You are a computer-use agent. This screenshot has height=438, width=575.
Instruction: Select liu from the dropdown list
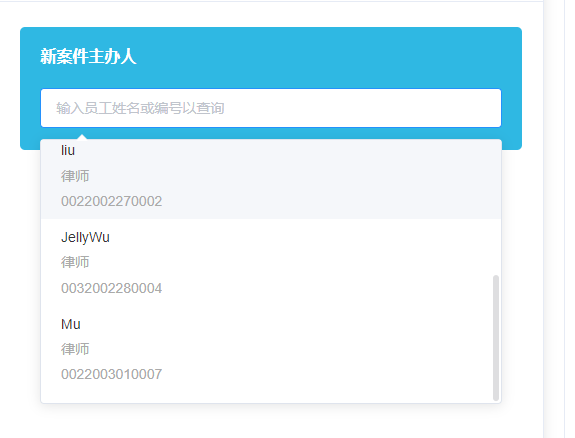click(271, 179)
